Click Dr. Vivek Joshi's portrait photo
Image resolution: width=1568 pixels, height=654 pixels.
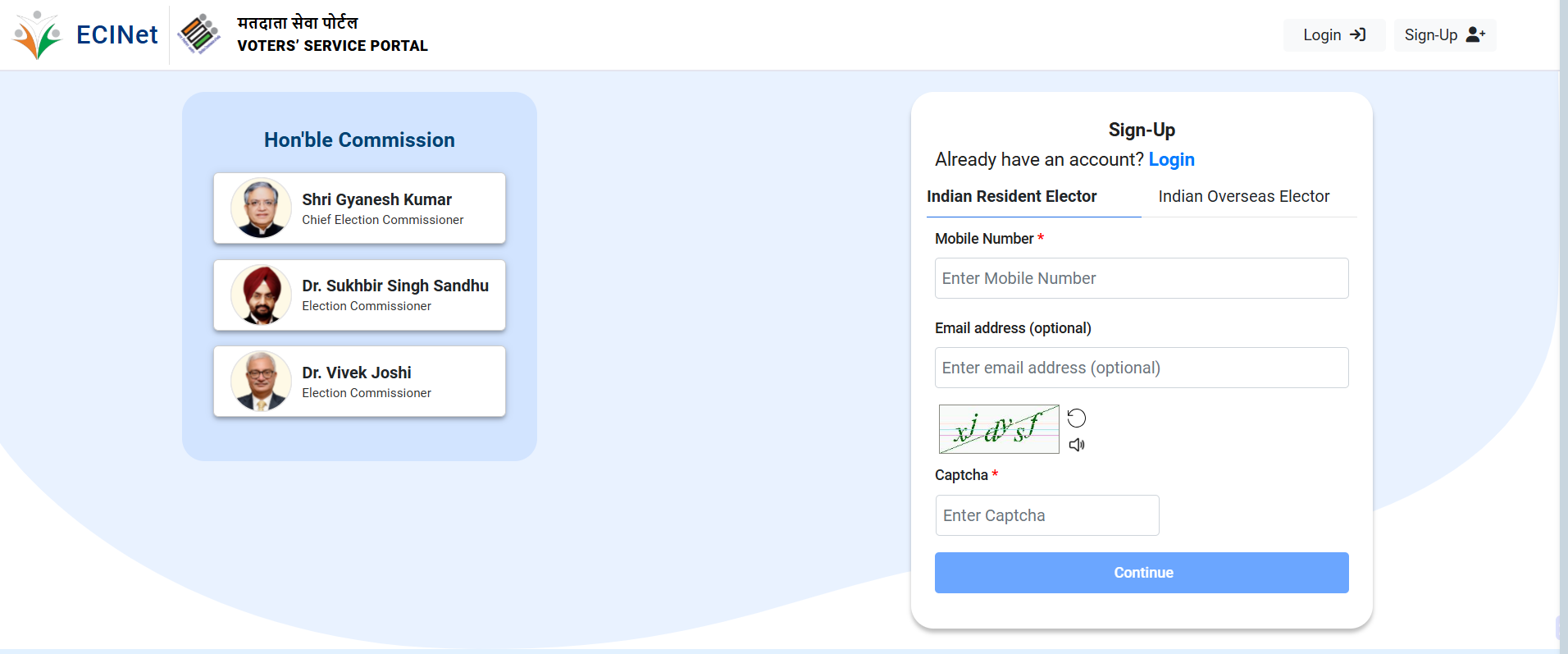261,382
